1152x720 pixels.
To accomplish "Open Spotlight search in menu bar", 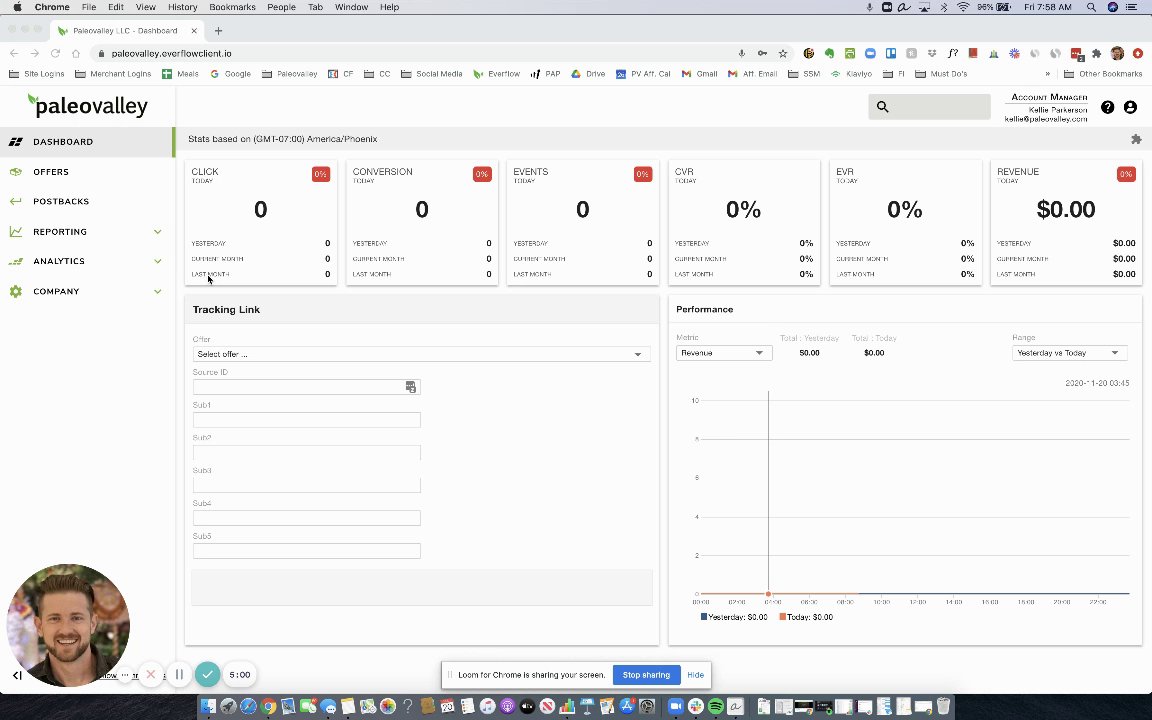I will [x=1092, y=7].
